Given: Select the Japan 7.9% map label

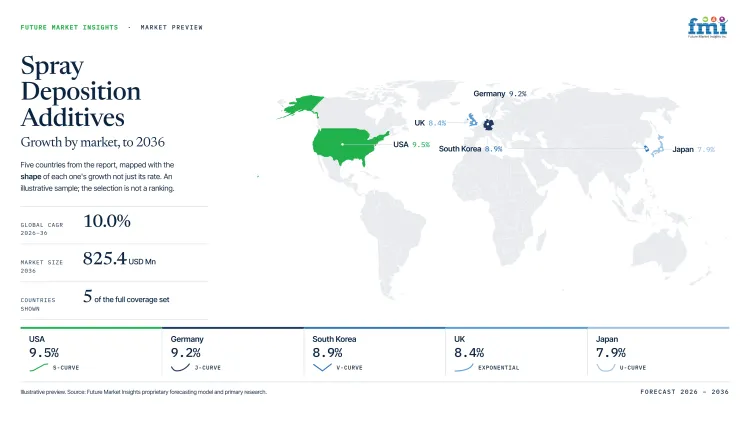Looking at the screenshot, I should (x=694, y=149).
